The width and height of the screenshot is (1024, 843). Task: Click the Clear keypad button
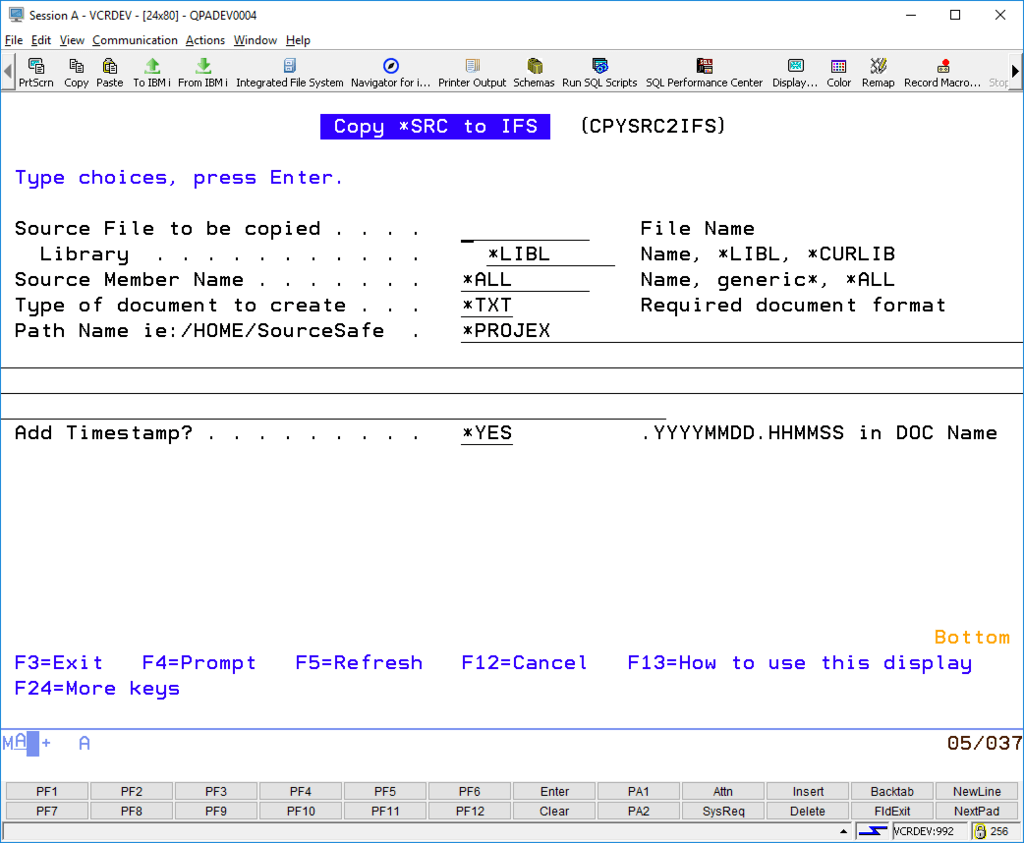tap(554, 811)
